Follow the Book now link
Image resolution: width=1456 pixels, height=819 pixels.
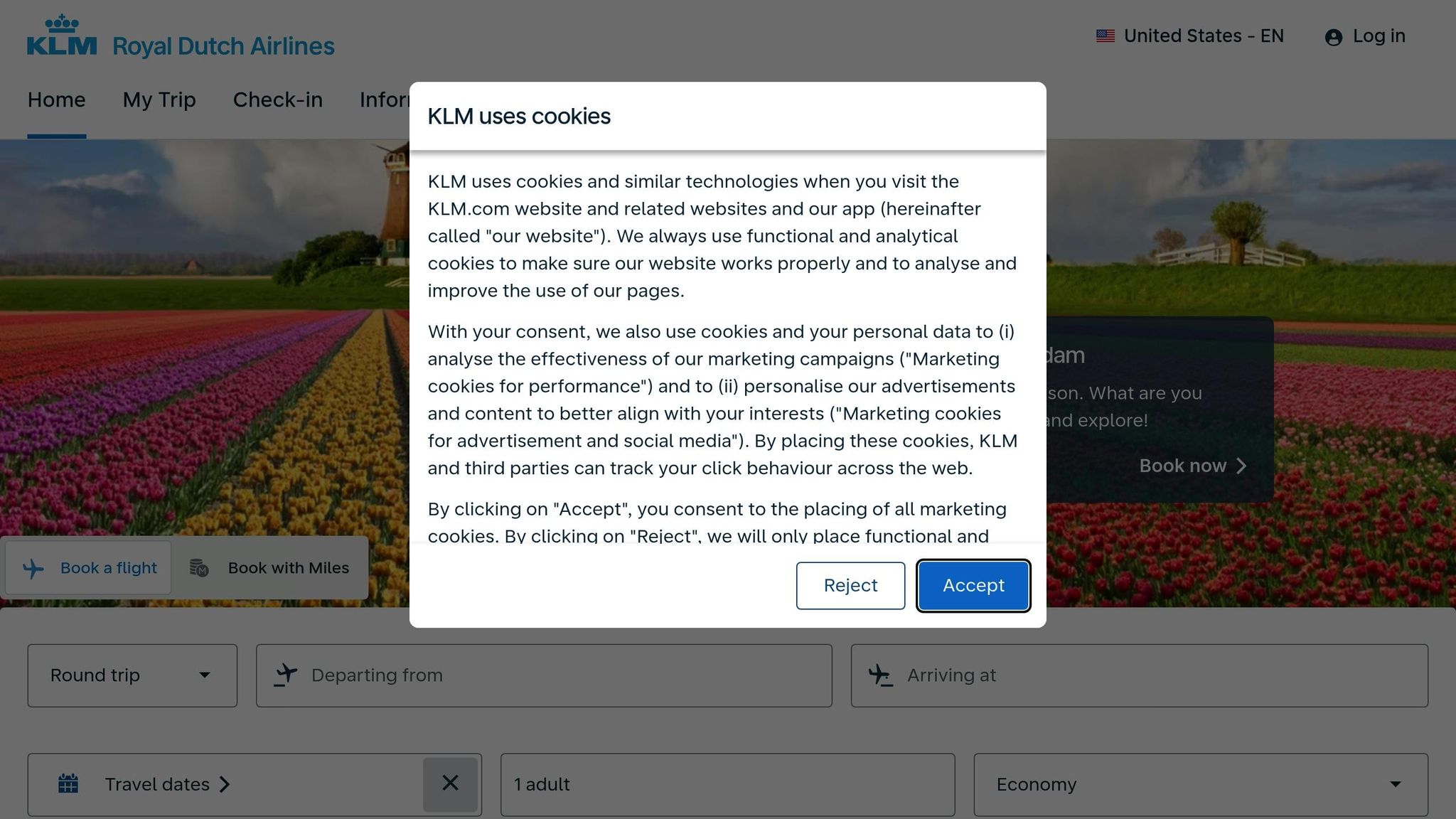point(1192,466)
